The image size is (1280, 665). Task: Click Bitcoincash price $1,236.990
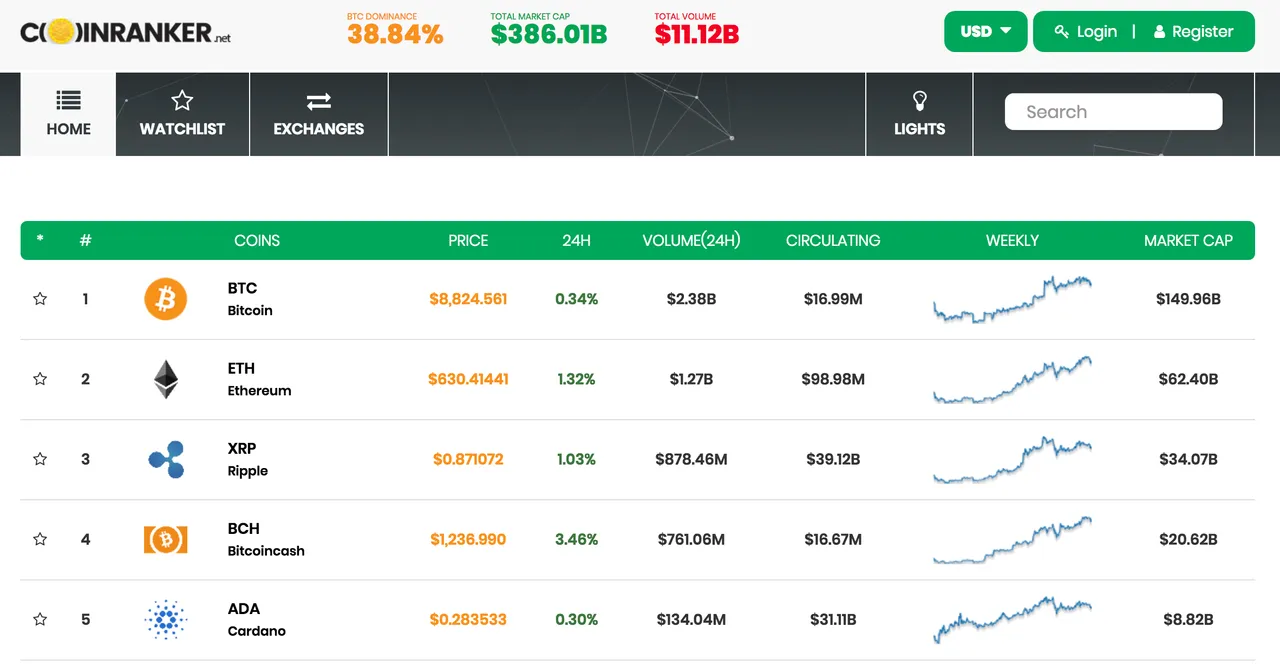[x=468, y=539]
